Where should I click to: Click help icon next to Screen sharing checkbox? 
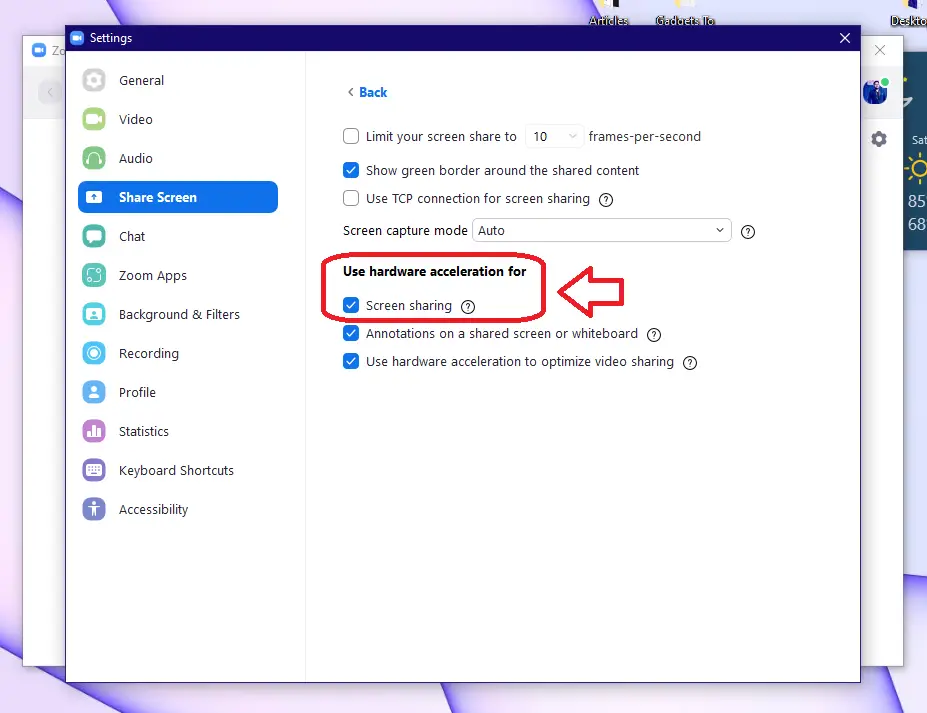tap(468, 307)
